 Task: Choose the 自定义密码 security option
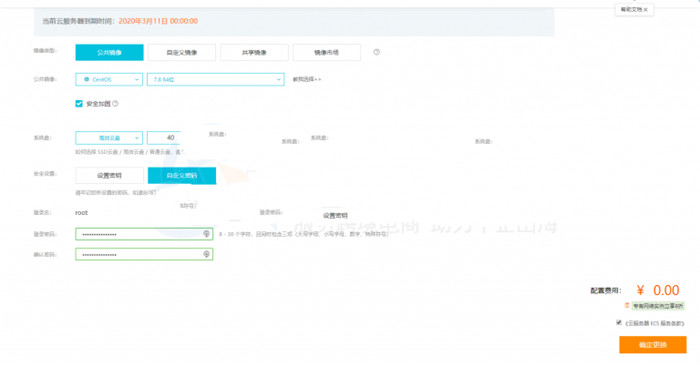(x=182, y=175)
